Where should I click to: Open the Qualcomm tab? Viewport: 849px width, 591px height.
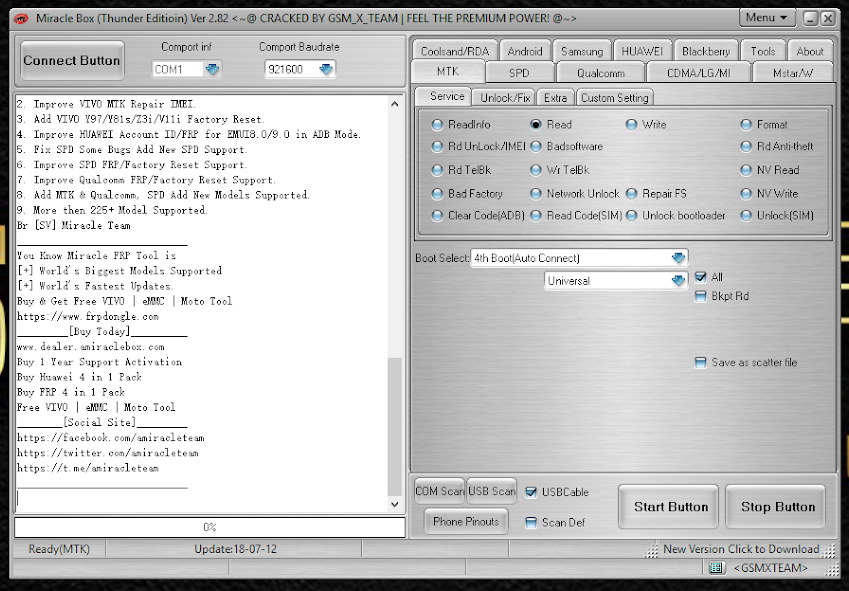(600, 73)
